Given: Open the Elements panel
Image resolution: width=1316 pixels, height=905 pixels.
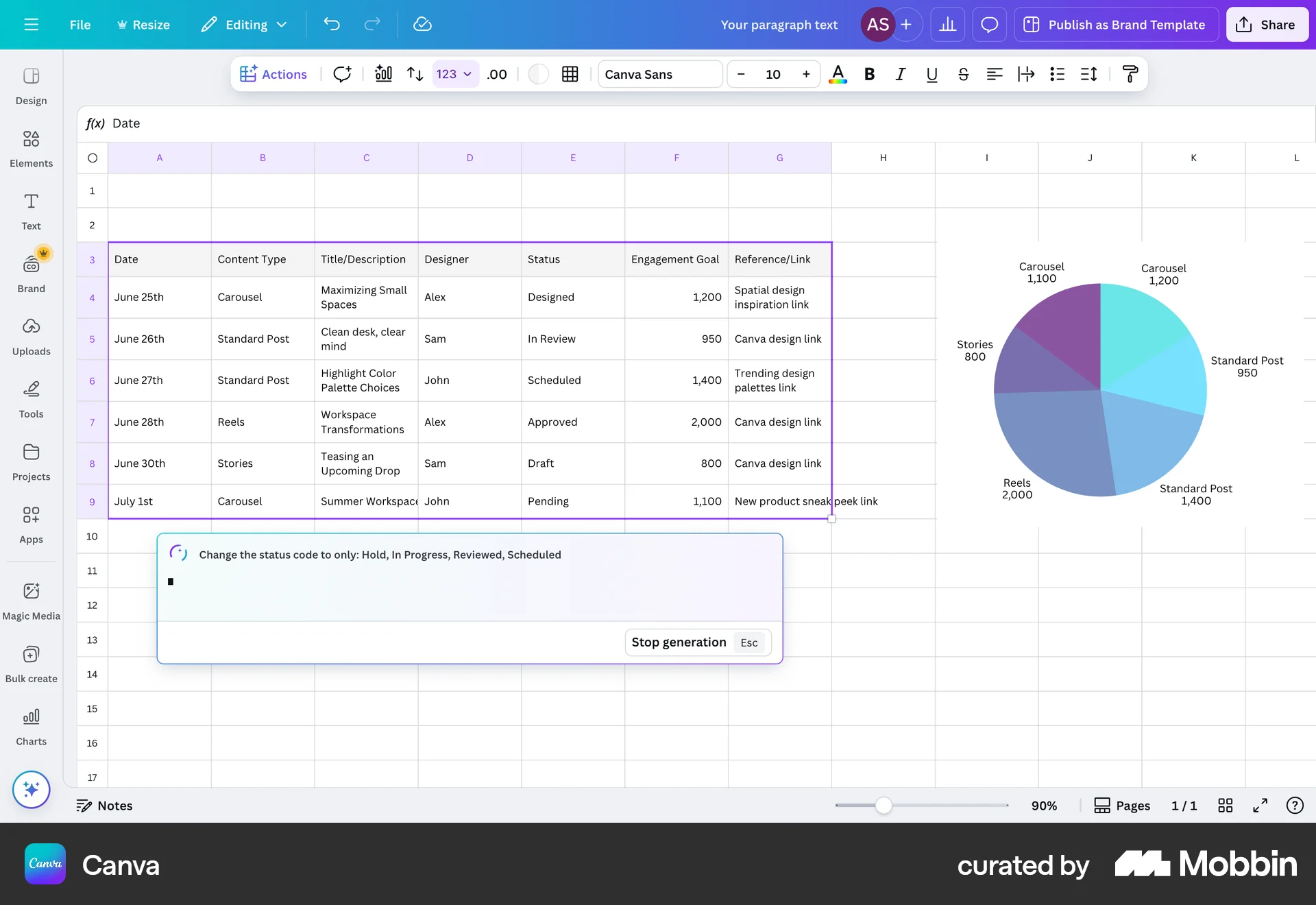Looking at the screenshot, I should [31, 147].
